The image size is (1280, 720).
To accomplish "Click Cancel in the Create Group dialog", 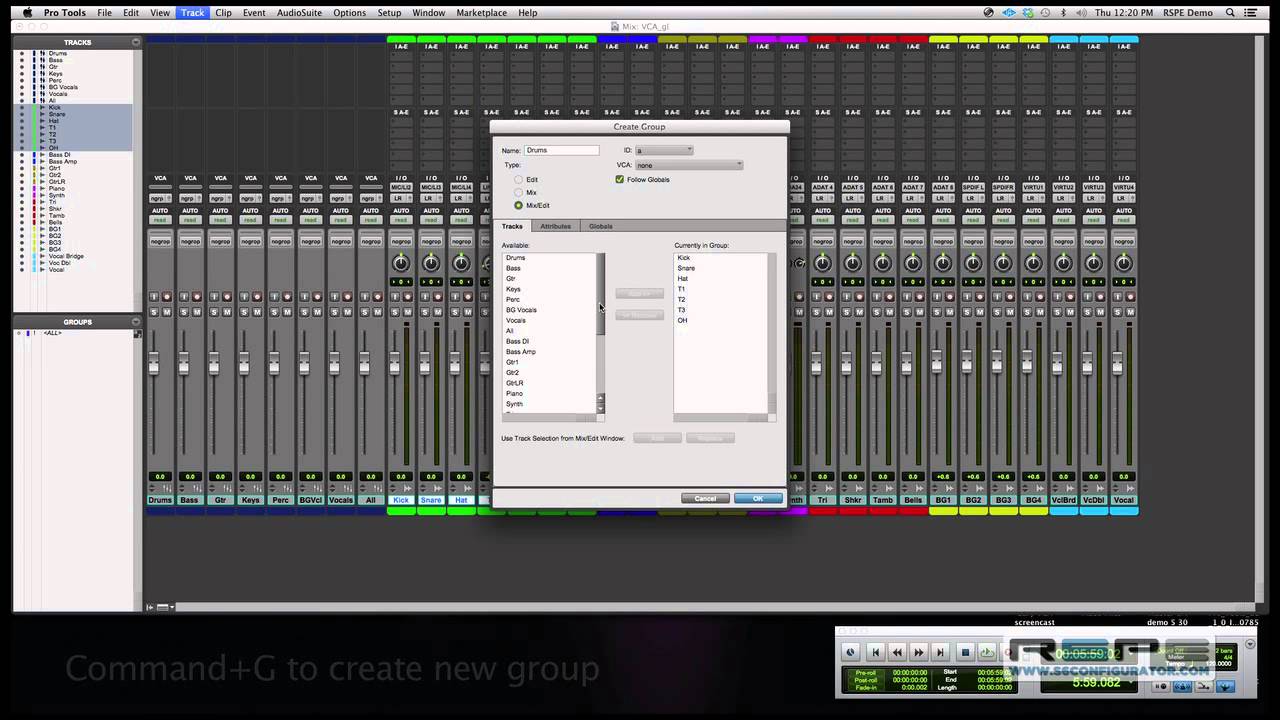I will 705,498.
